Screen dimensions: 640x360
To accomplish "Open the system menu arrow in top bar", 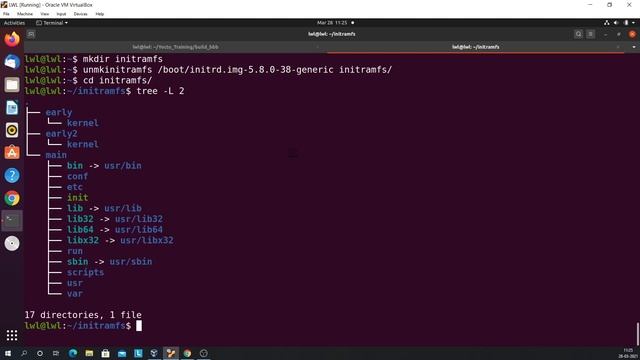I will click(633, 23).
